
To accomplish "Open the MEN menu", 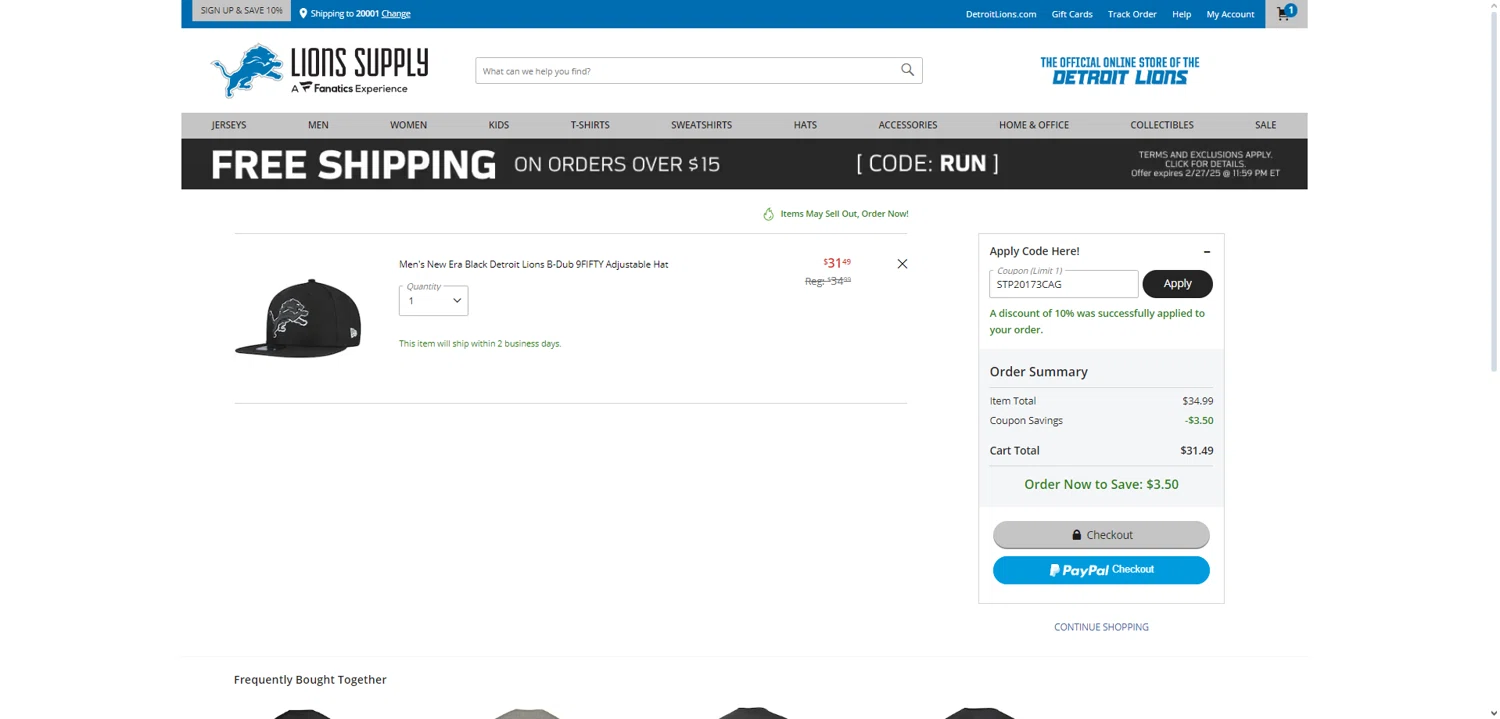I will pos(318,125).
